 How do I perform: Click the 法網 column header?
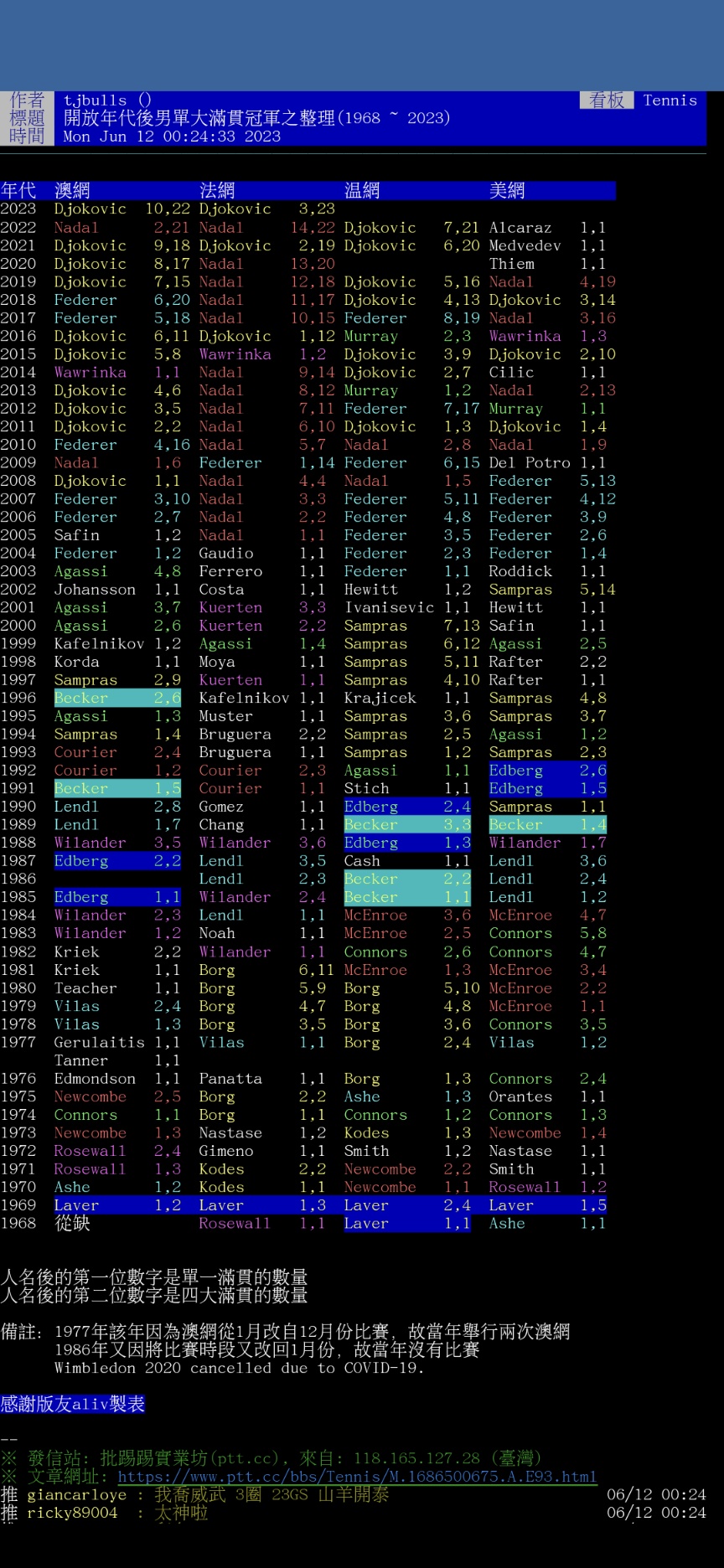pos(217,190)
